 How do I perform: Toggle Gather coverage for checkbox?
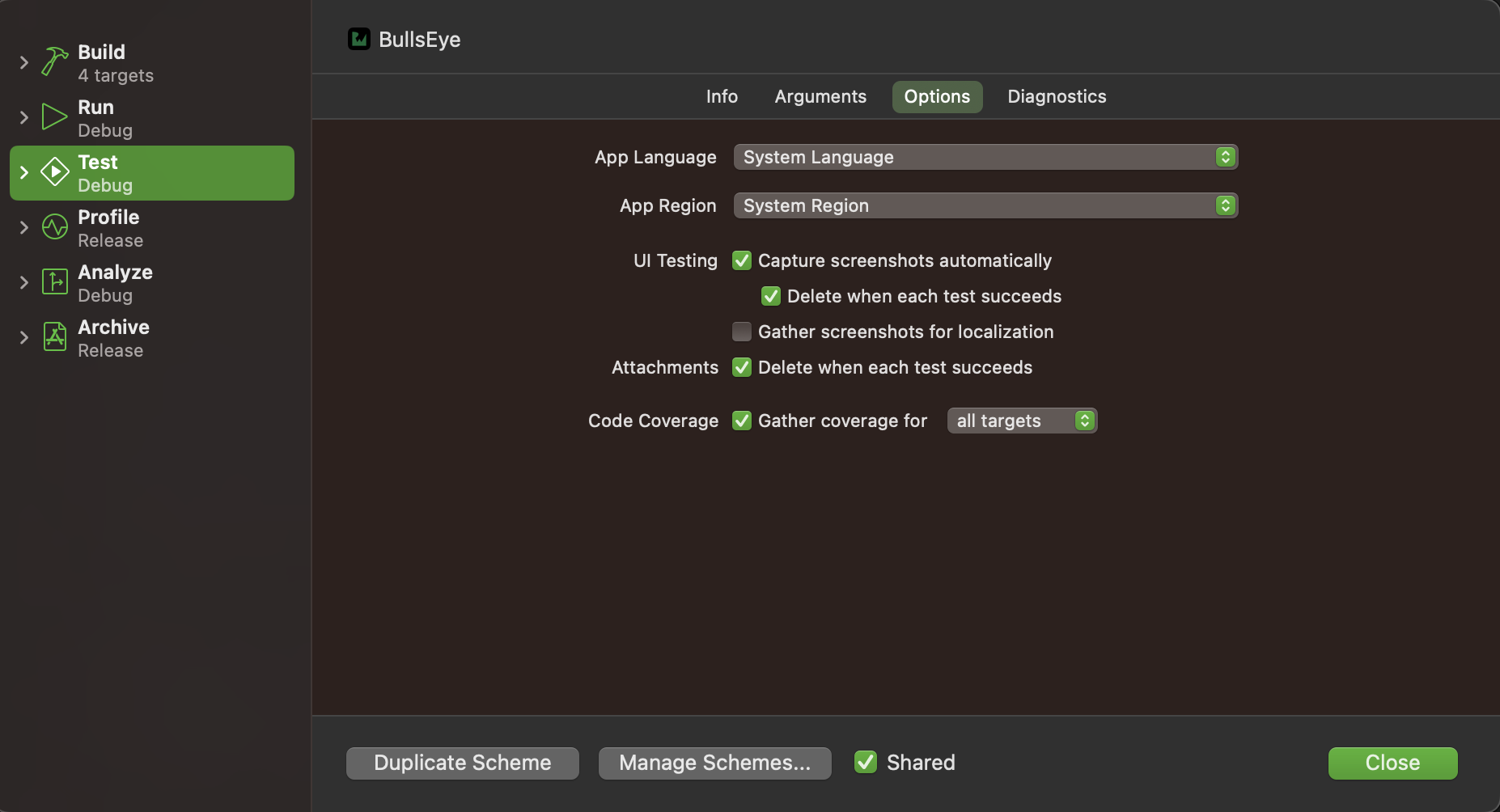click(742, 421)
